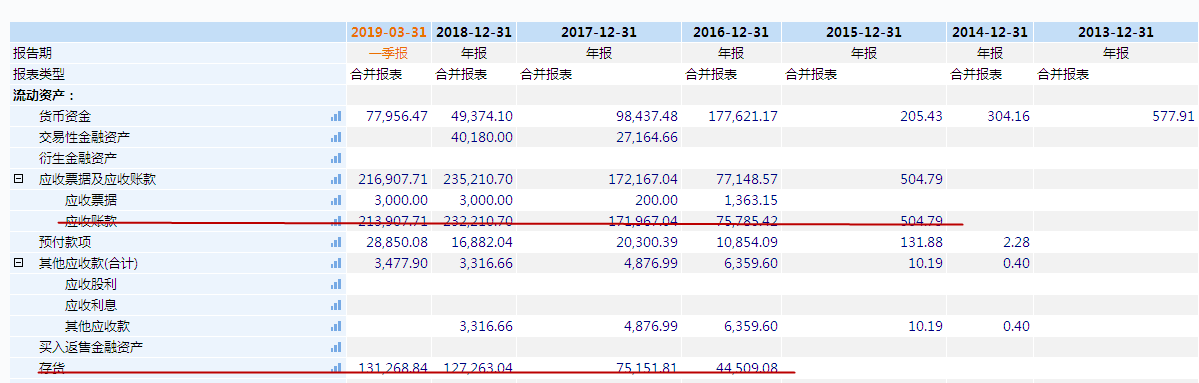
Task: Select the 2016-12-31 column header
Action: (x=730, y=32)
